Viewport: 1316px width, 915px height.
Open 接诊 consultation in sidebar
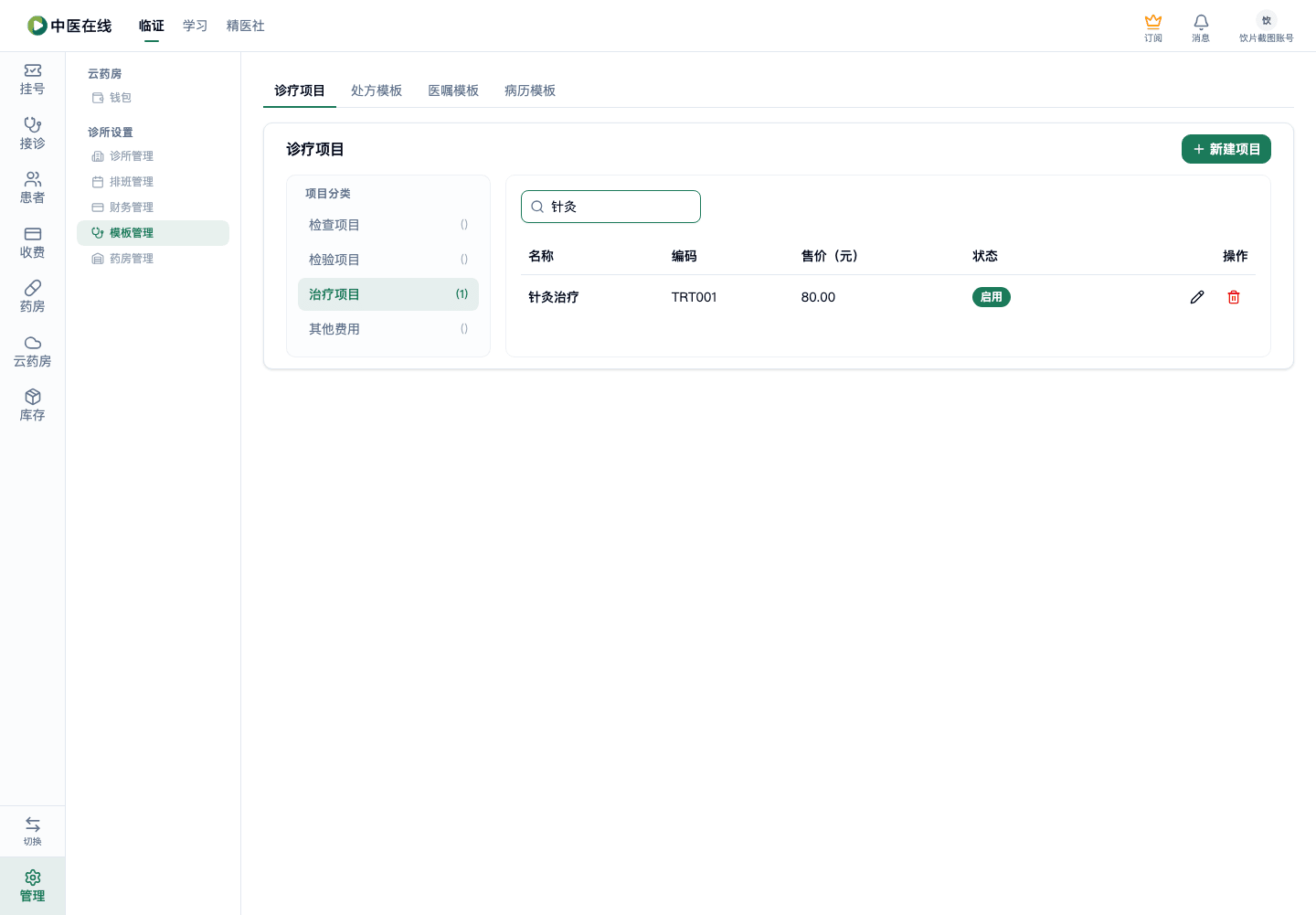pos(33,133)
